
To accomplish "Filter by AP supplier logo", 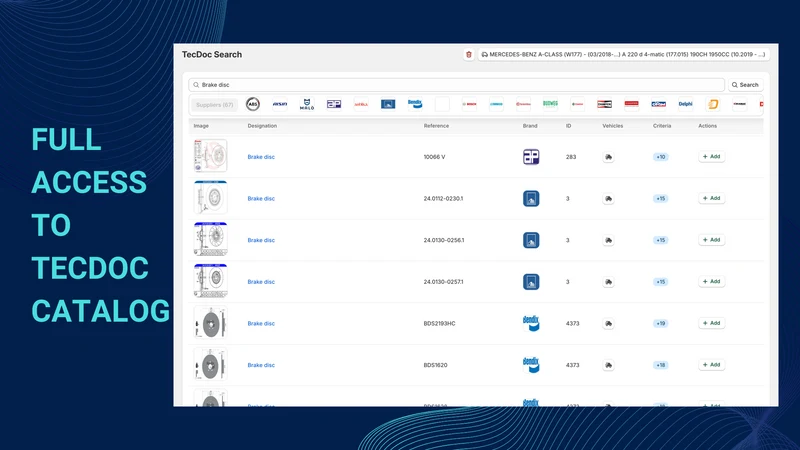I will 334,104.
